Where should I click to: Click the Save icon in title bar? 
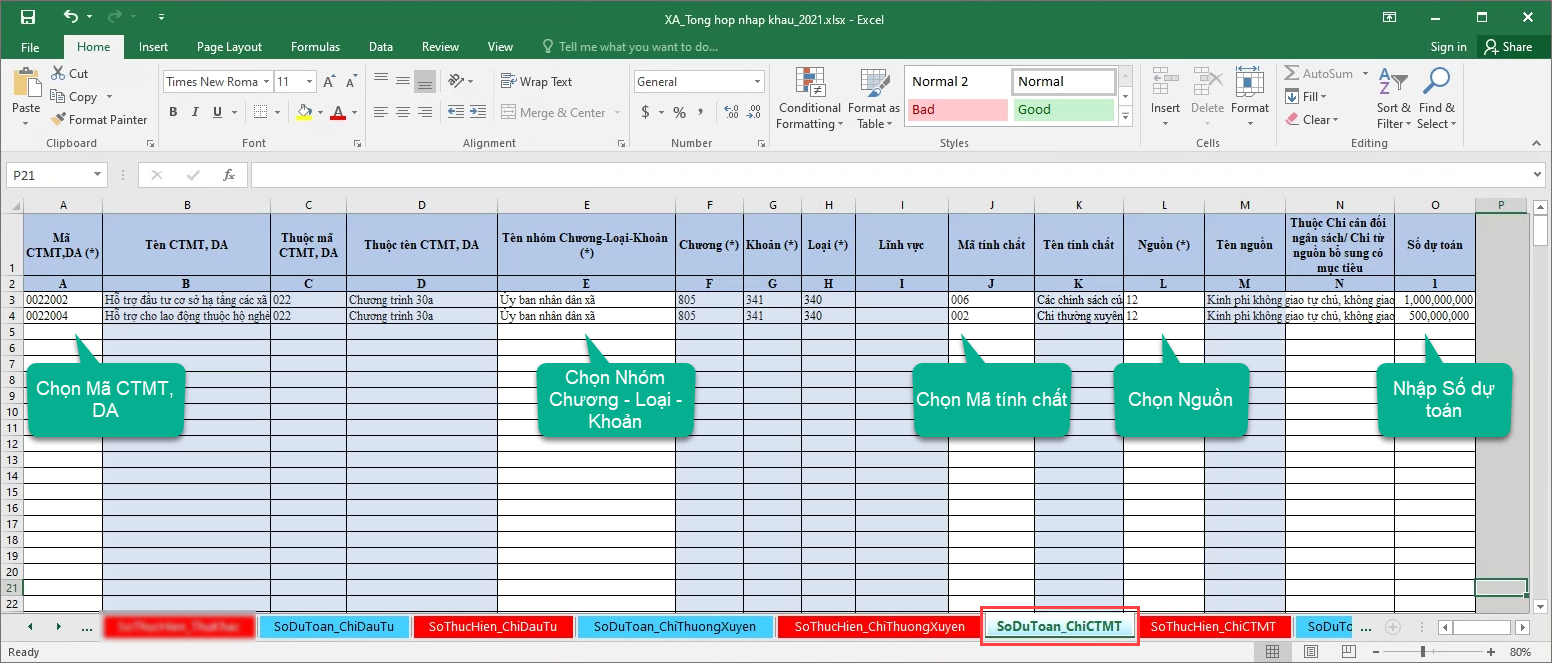28,17
